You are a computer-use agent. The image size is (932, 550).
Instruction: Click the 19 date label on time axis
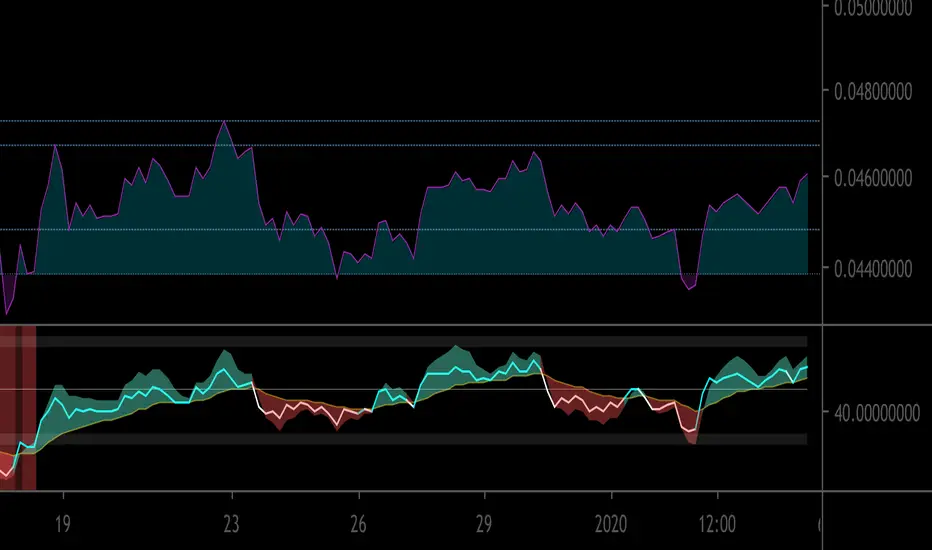[x=63, y=524]
